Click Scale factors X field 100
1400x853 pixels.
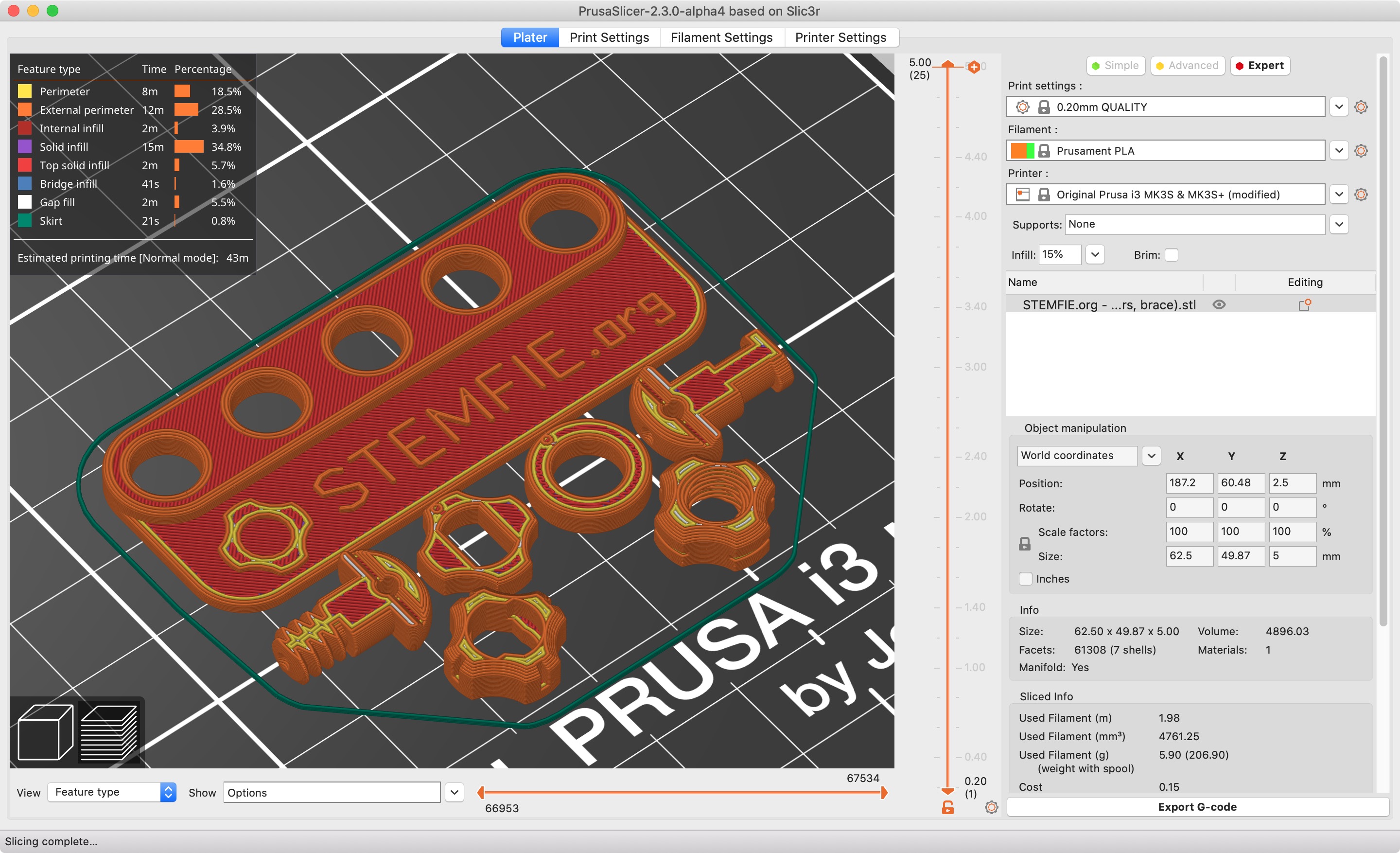[1189, 532]
